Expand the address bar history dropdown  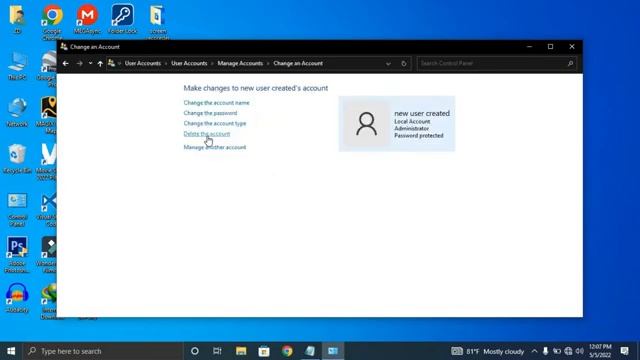point(388,64)
